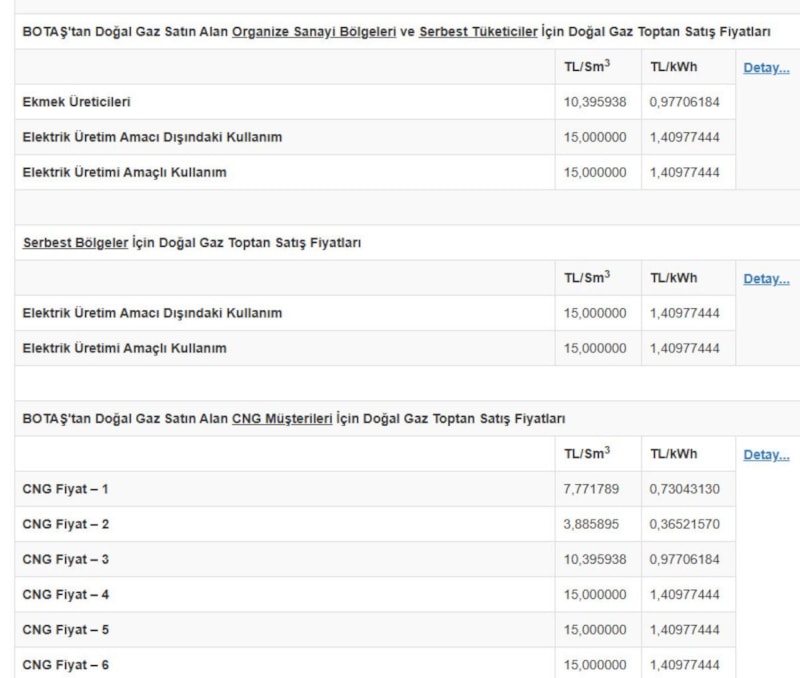Open Detay link in CNG Müşterileri table

coord(766,455)
